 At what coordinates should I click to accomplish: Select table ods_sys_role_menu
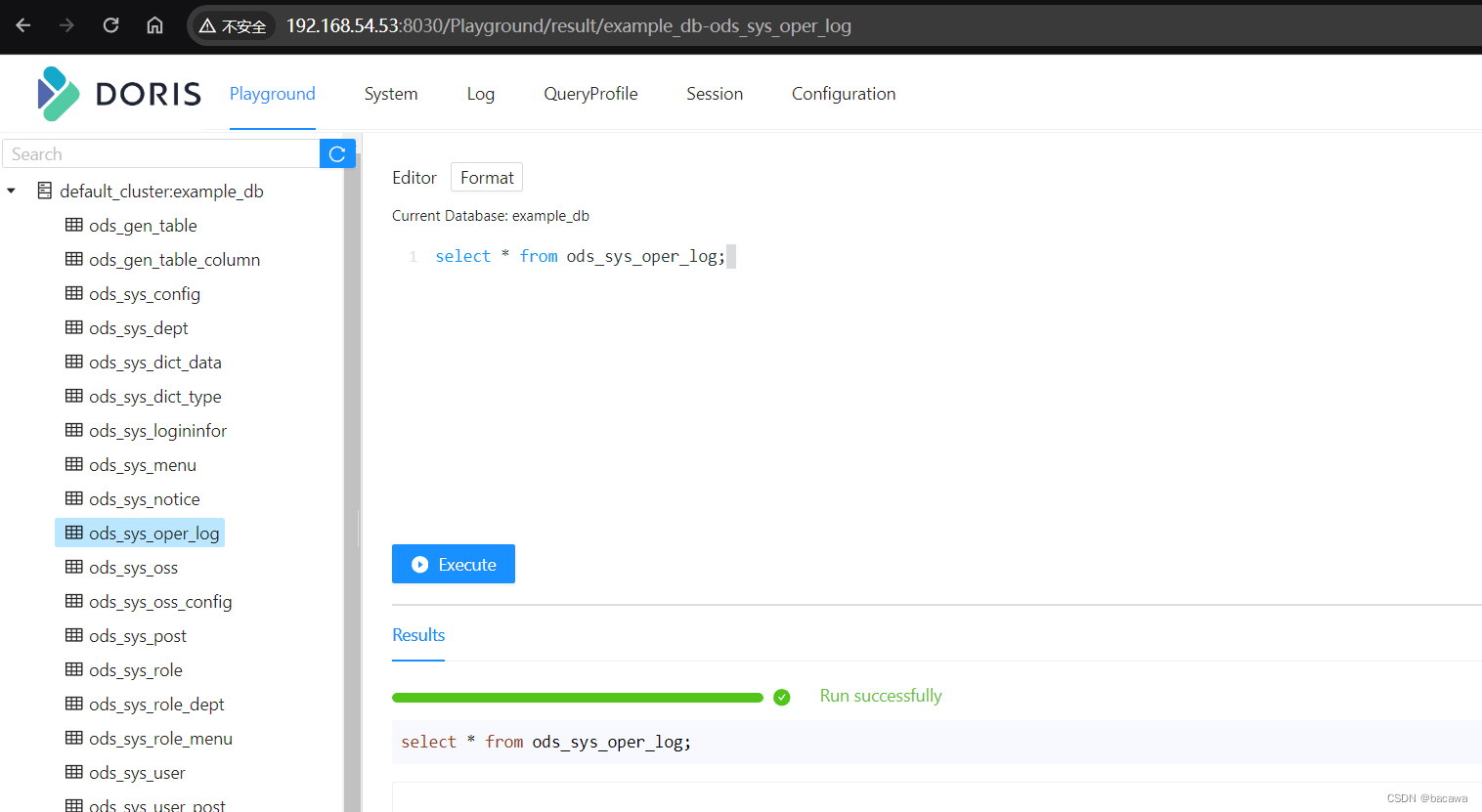pyautogui.click(x=160, y=739)
